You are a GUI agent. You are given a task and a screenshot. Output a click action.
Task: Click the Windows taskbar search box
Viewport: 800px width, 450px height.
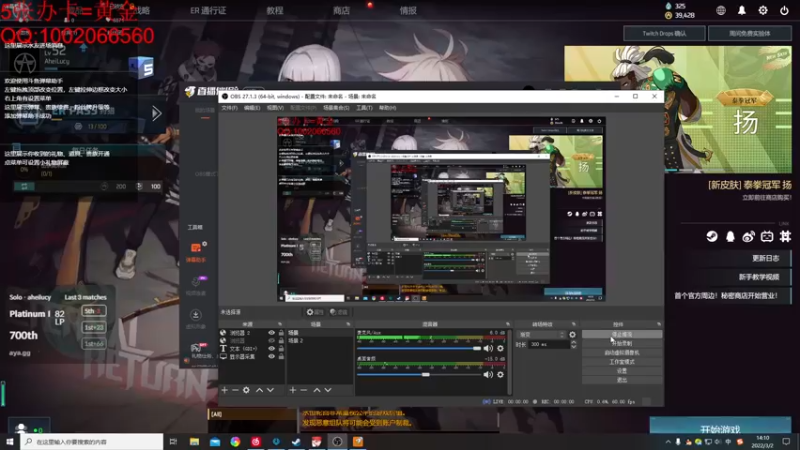click(x=92, y=442)
